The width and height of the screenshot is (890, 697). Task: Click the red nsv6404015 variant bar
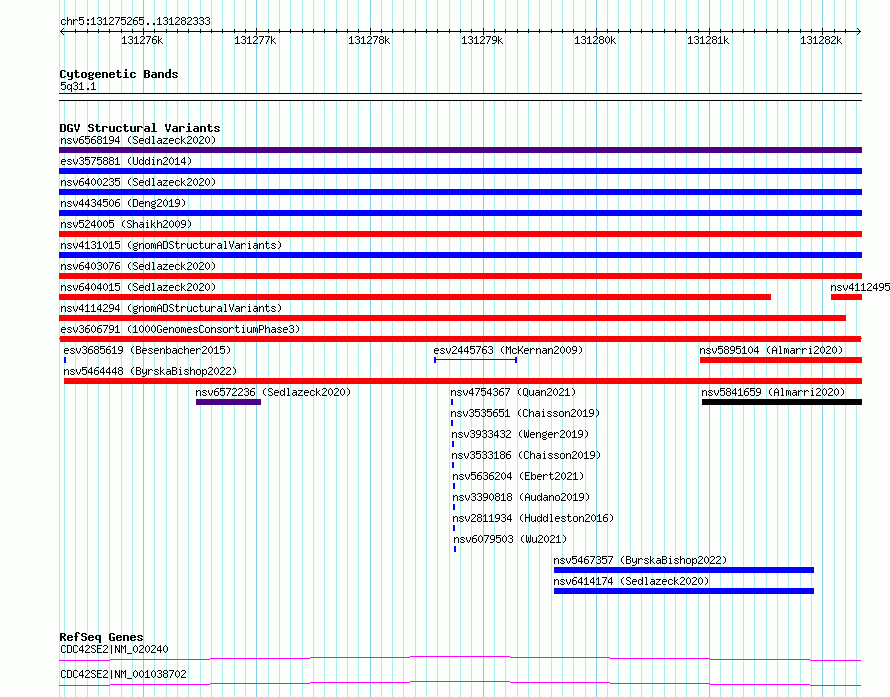coord(415,297)
